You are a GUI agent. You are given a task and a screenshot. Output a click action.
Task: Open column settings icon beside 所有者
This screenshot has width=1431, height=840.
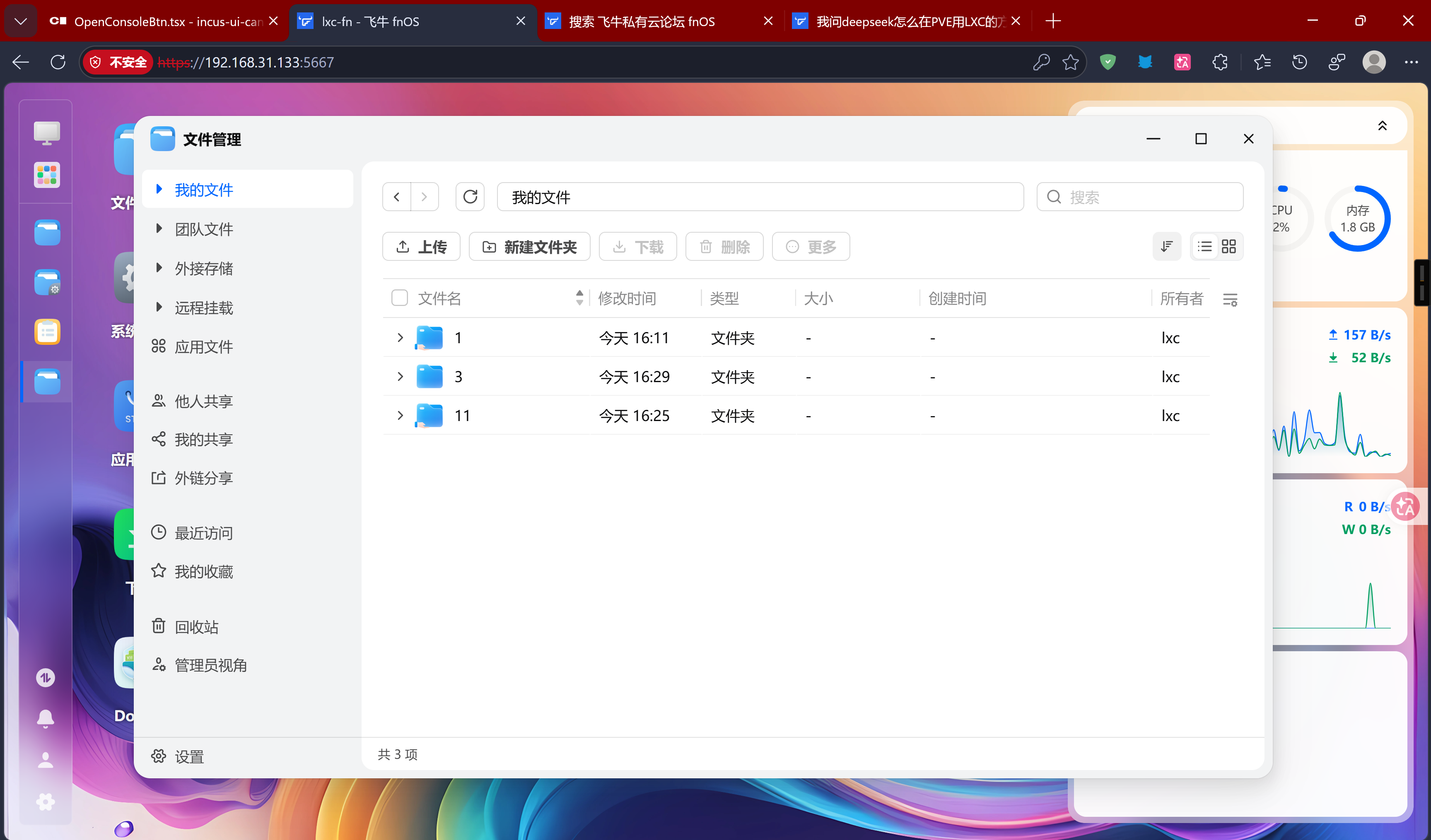(1230, 299)
